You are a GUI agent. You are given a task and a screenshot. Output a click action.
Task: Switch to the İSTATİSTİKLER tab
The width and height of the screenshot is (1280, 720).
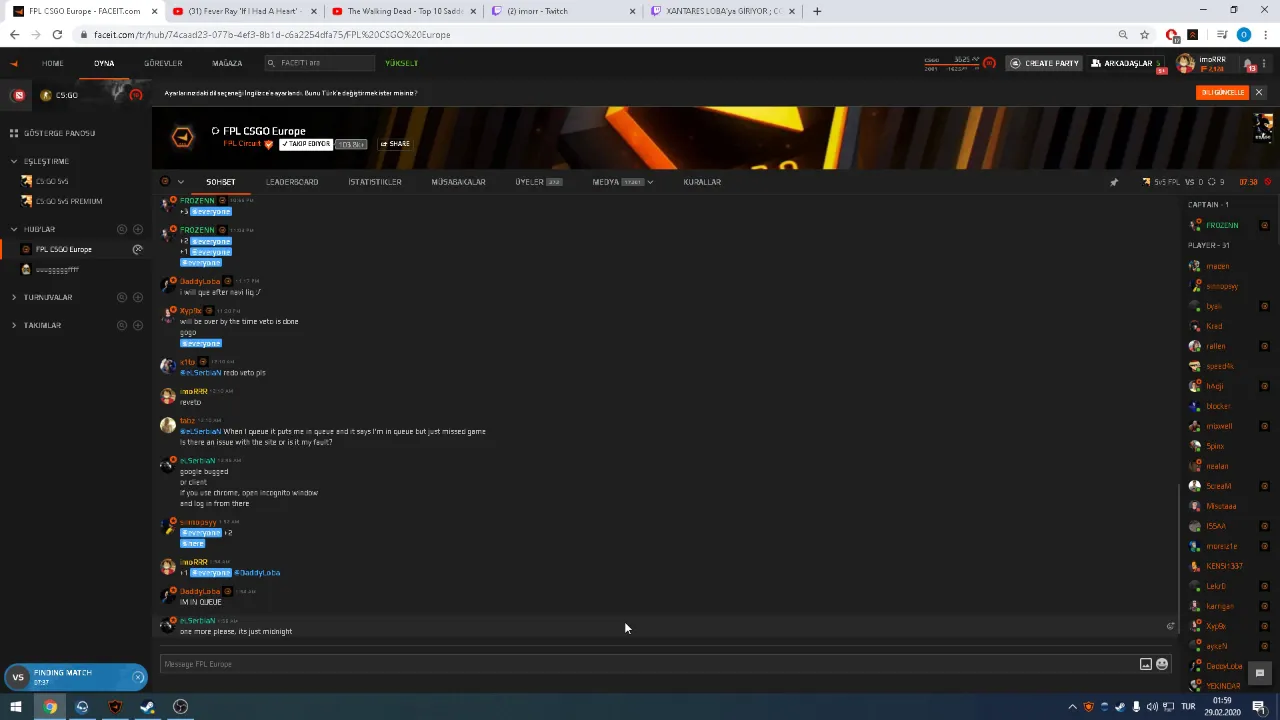(x=375, y=182)
